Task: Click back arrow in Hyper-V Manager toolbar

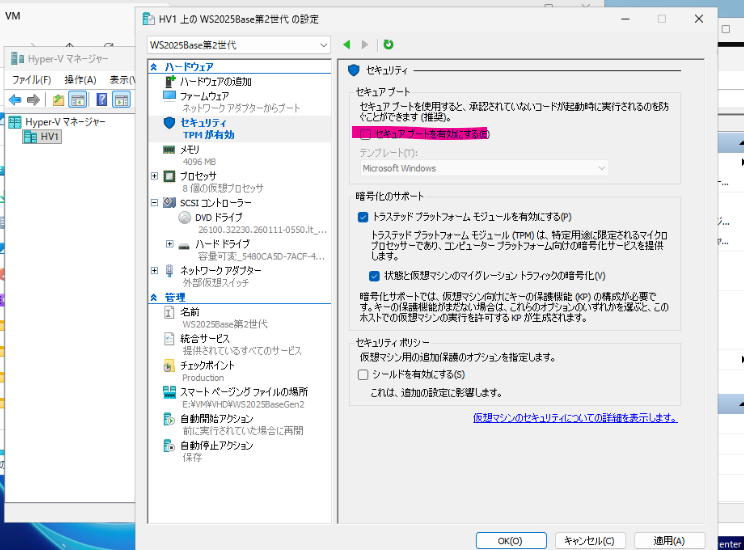Action: (x=15, y=100)
